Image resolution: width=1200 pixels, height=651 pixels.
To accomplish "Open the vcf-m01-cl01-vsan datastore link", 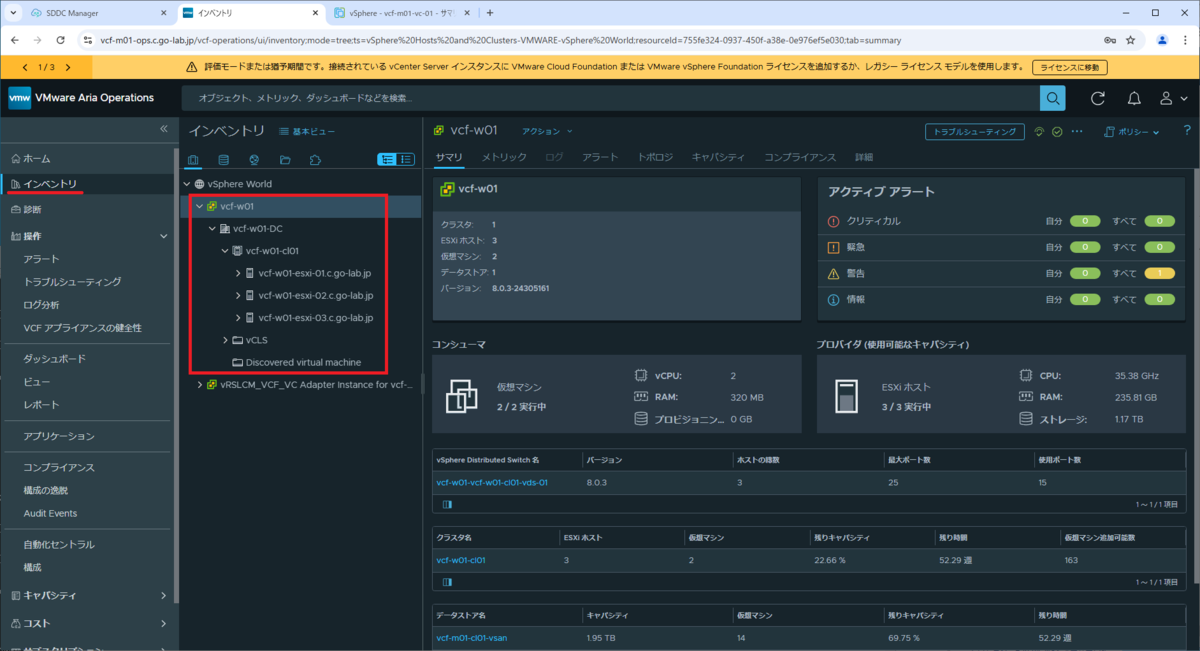I will point(472,638).
